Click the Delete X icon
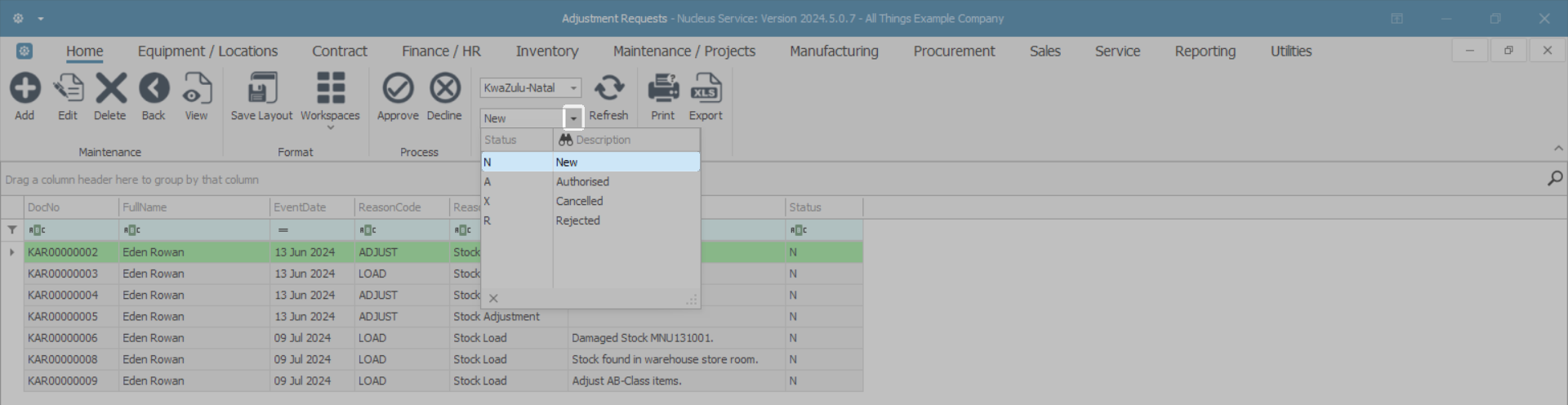Viewport: 1568px width, 405px height. [110, 88]
